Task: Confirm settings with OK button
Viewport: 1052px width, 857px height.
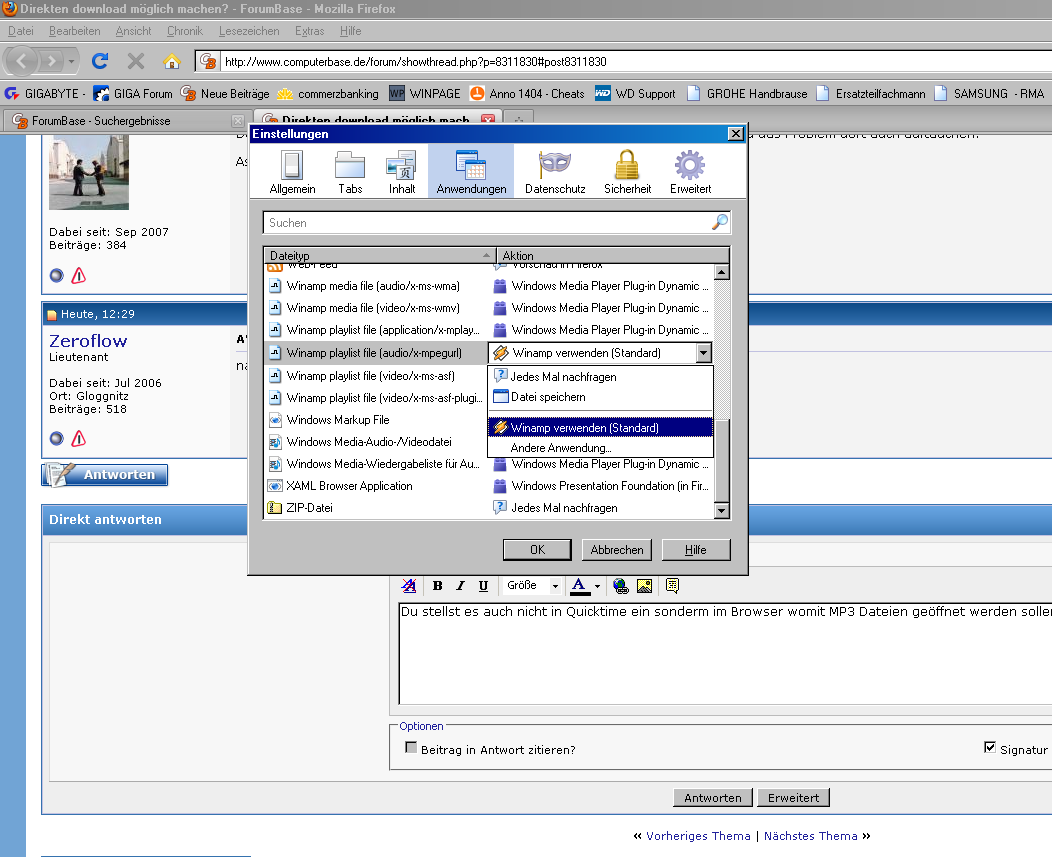Action: point(537,550)
